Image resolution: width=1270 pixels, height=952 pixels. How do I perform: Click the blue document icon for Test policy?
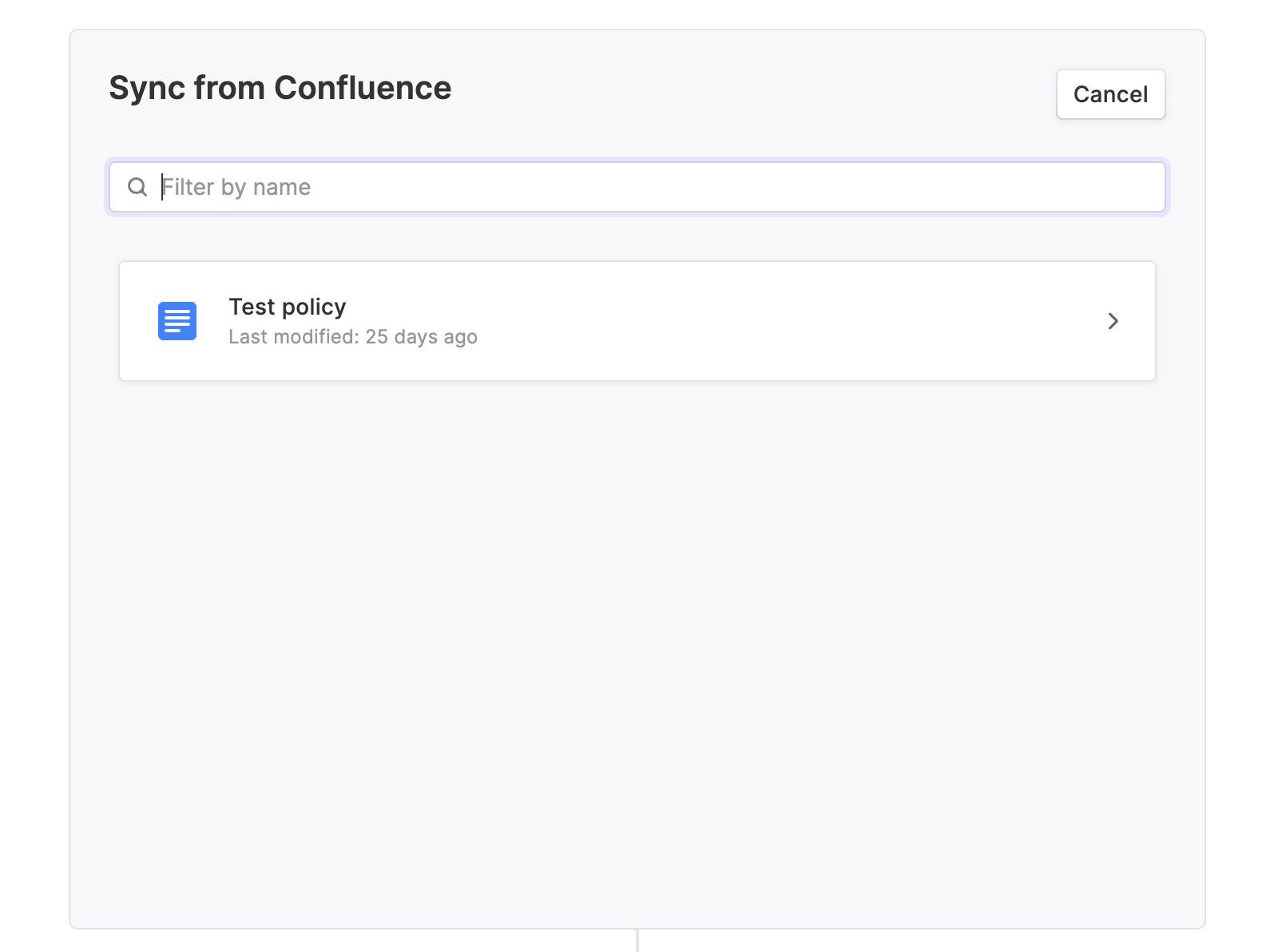177,321
